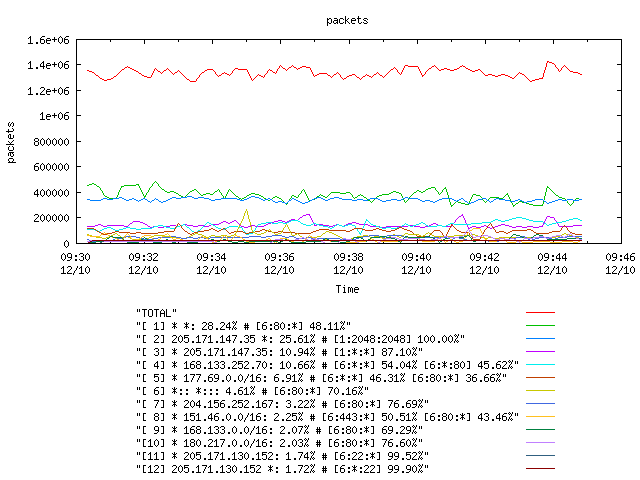Click legend entry [ 5] 177.69.0.0/16

click(x=321, y=378)
